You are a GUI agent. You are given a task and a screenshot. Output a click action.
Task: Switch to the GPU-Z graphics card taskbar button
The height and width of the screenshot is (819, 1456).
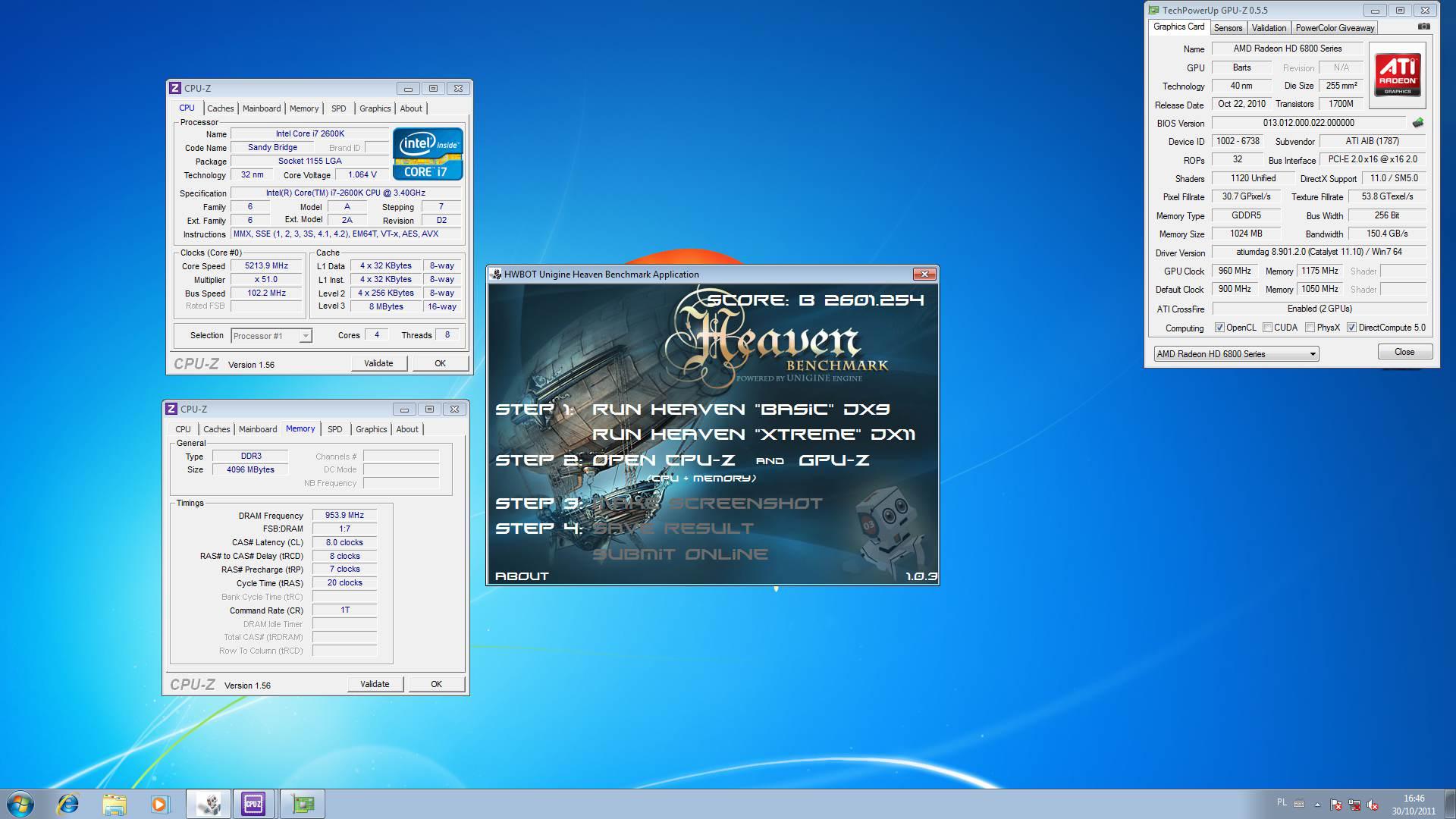pyautogui.click(x=303, y=804)
